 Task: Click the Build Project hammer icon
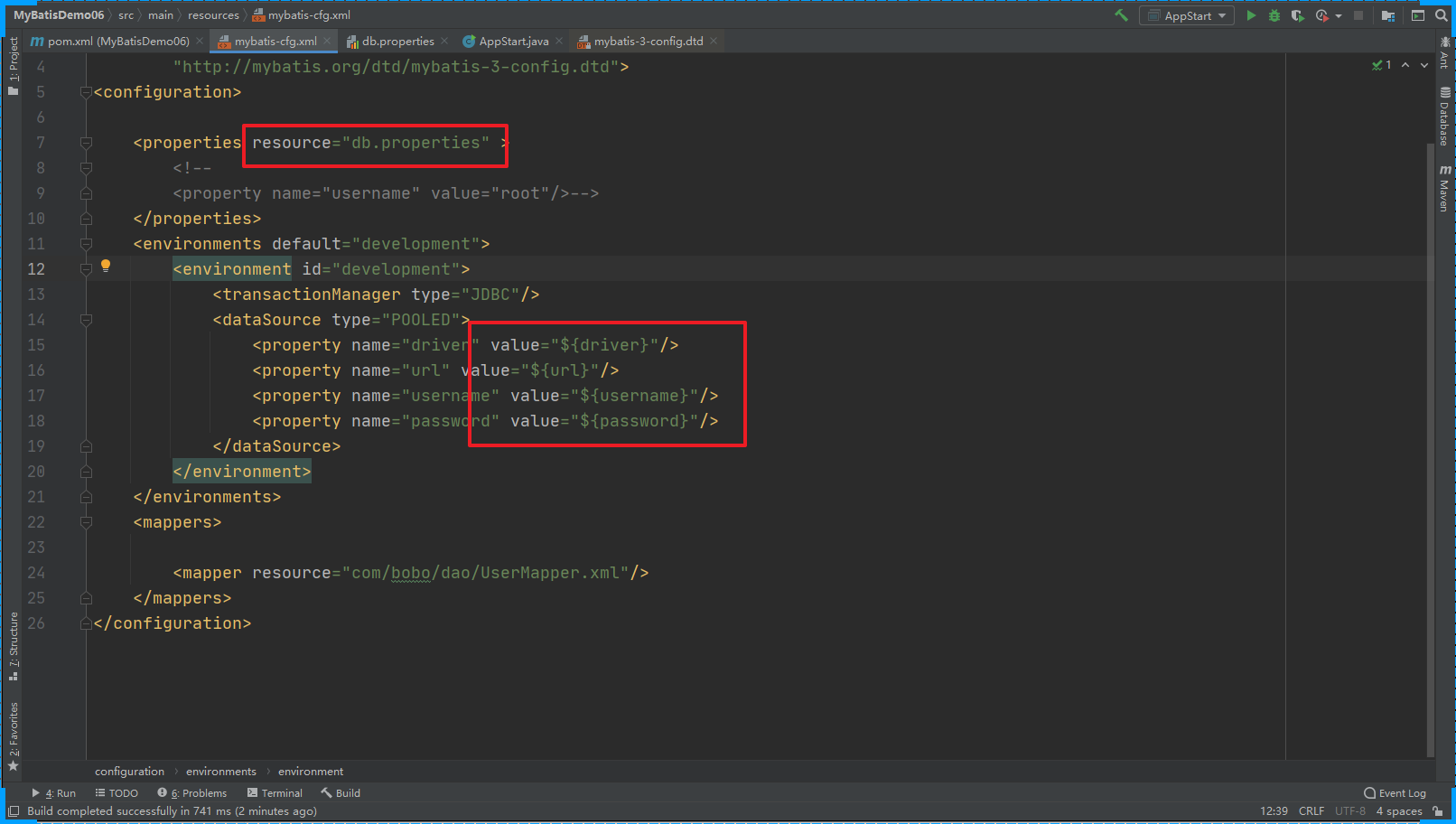pyautogui.click(x=1122, y=15)
